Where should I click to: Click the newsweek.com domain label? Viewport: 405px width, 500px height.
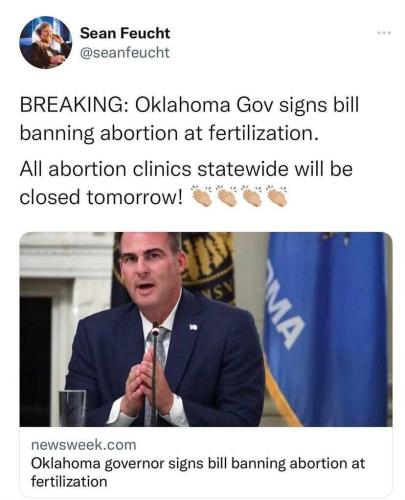point(84,445)
